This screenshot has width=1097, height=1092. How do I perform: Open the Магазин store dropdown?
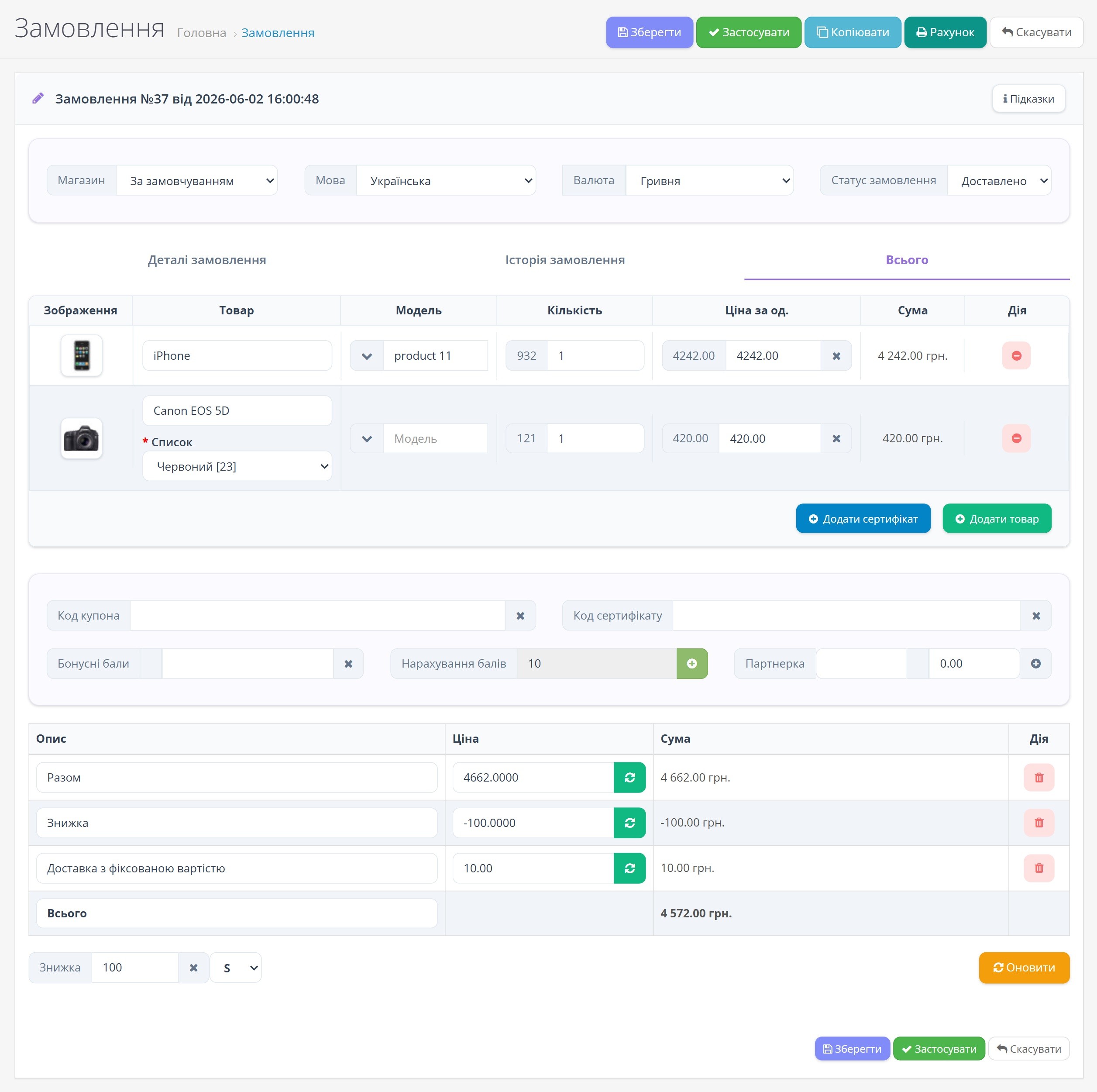[x=196, y=181]
